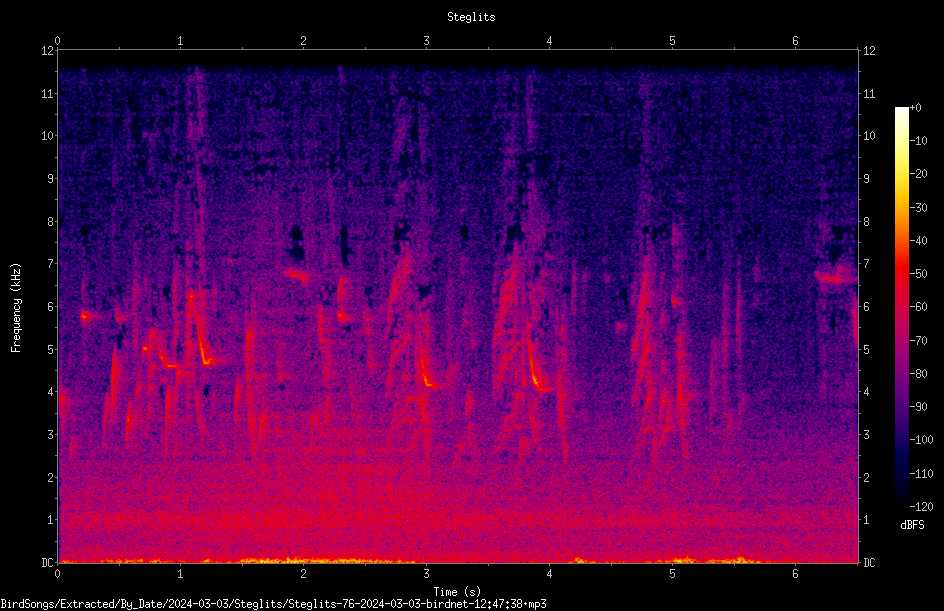Click the 1 second tick on bottom time axis
This screenshot has width=944, height=611.
pyautogui.click(x=180, y=574)
